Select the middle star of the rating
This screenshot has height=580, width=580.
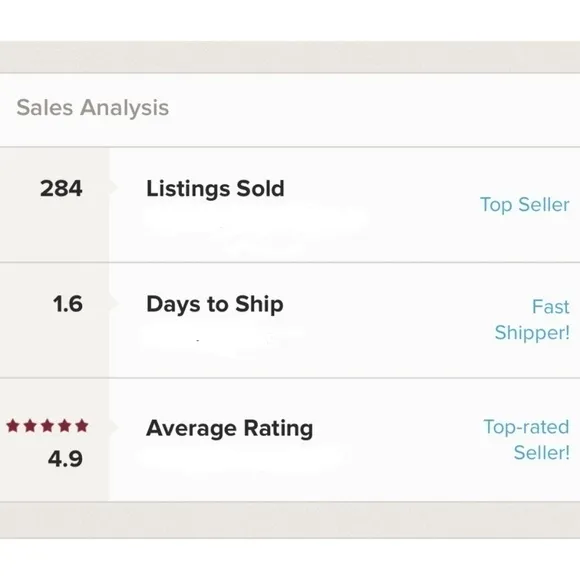(47, 426)
